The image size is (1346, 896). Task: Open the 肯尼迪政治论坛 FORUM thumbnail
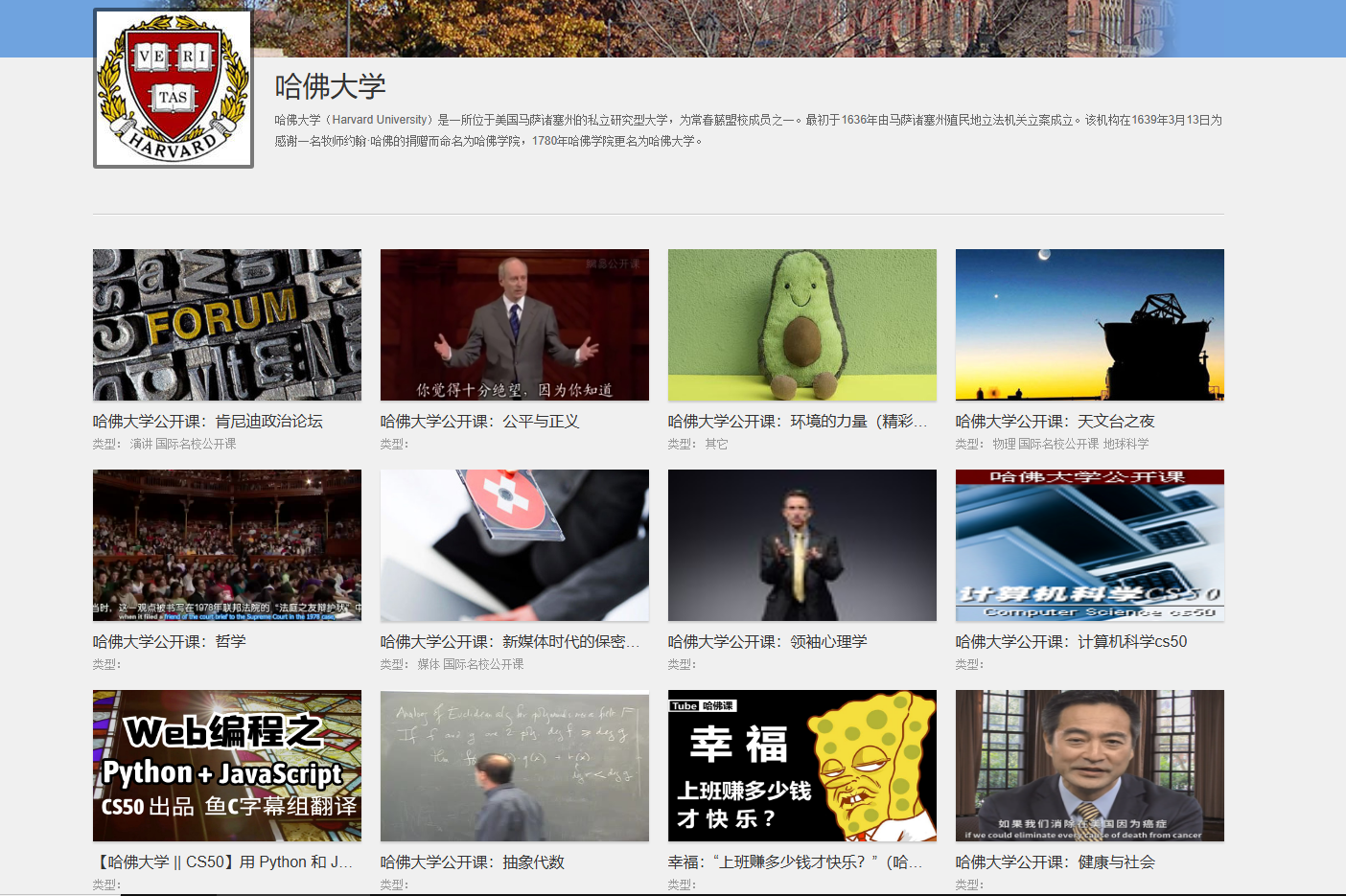click(x=227, y=325)
